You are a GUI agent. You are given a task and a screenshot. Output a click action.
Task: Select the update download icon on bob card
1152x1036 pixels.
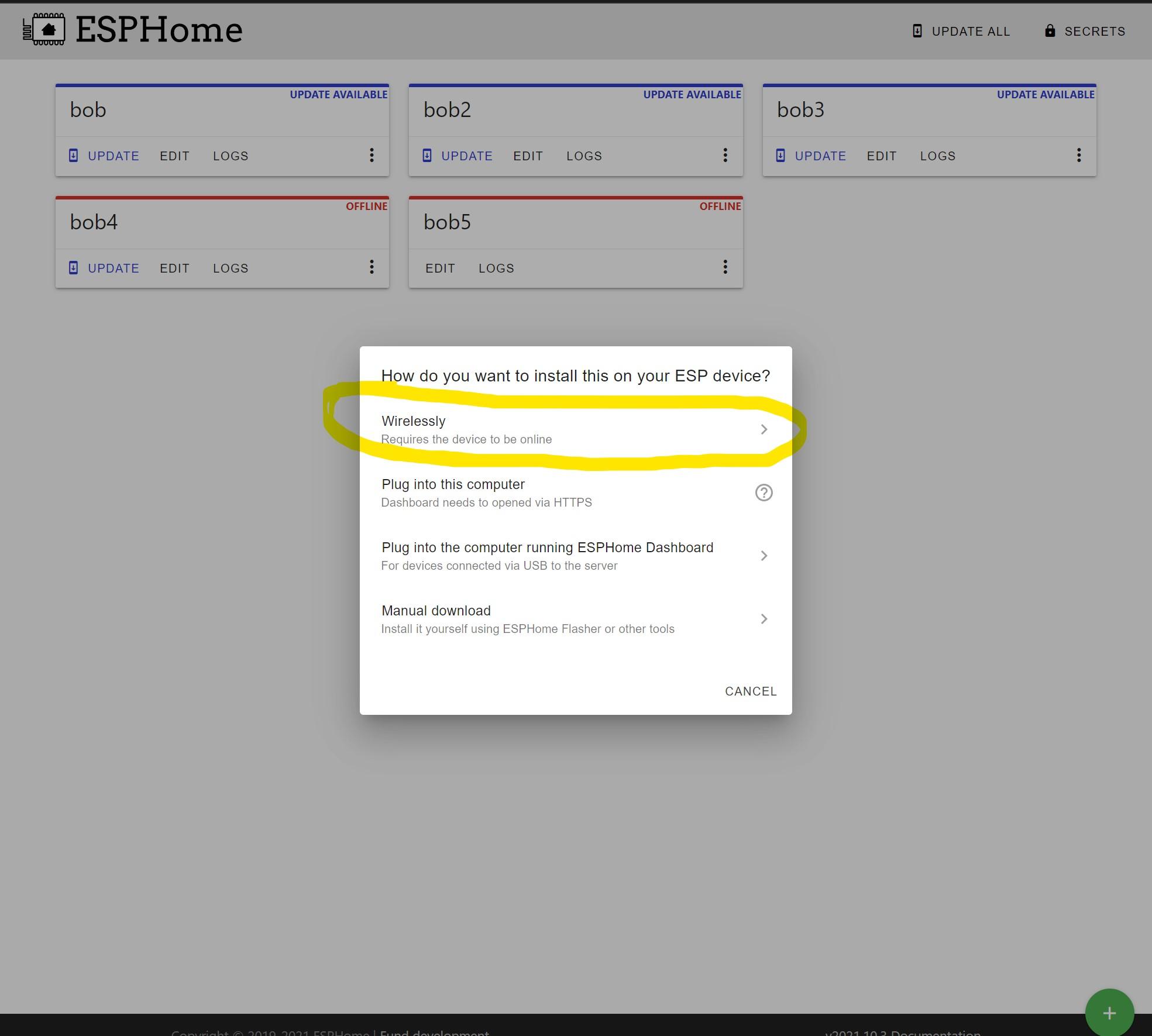pyautogui.click(x=73, y=155)
